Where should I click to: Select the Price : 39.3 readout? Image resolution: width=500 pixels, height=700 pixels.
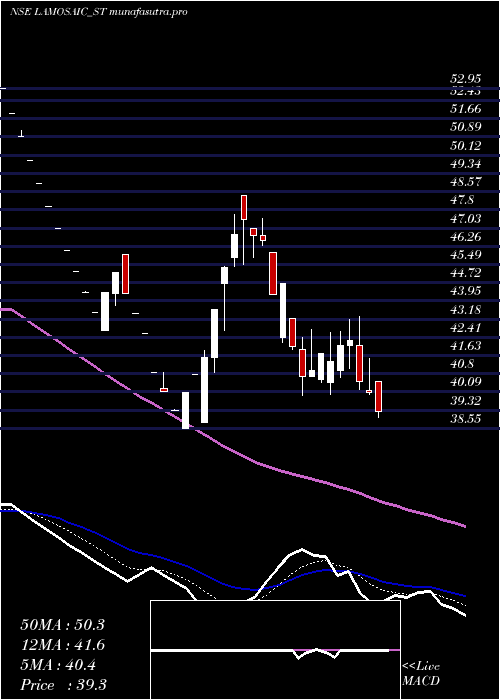click(63, 685)
